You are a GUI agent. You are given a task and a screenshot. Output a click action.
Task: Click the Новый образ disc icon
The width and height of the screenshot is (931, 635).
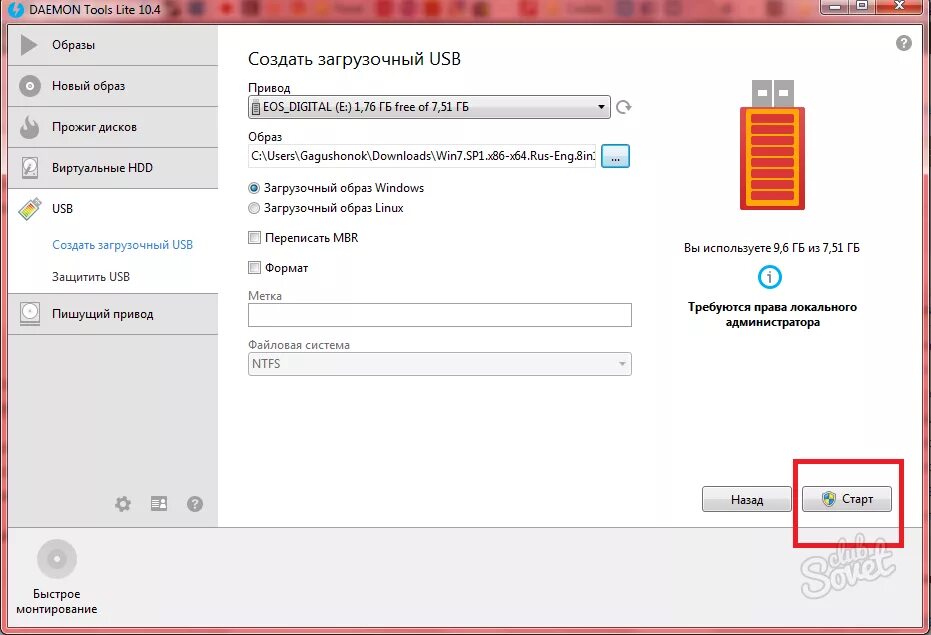tap(30, 86)
